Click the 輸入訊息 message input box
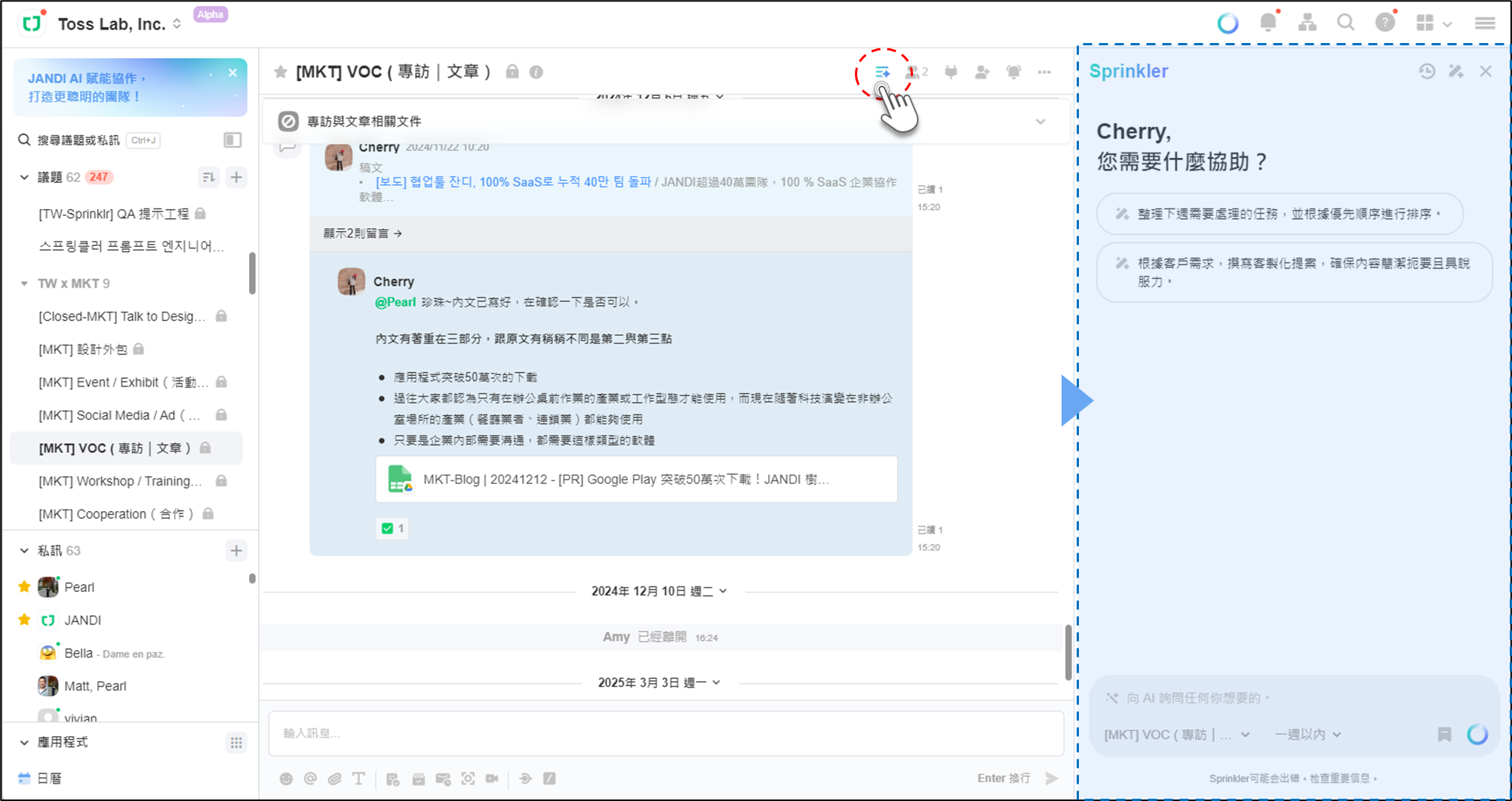This screenshot has width=1512, height=801. click(x=666, y=733)
